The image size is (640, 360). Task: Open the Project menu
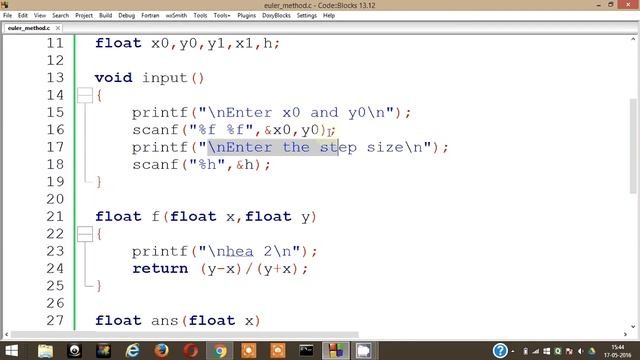[84, 16]
